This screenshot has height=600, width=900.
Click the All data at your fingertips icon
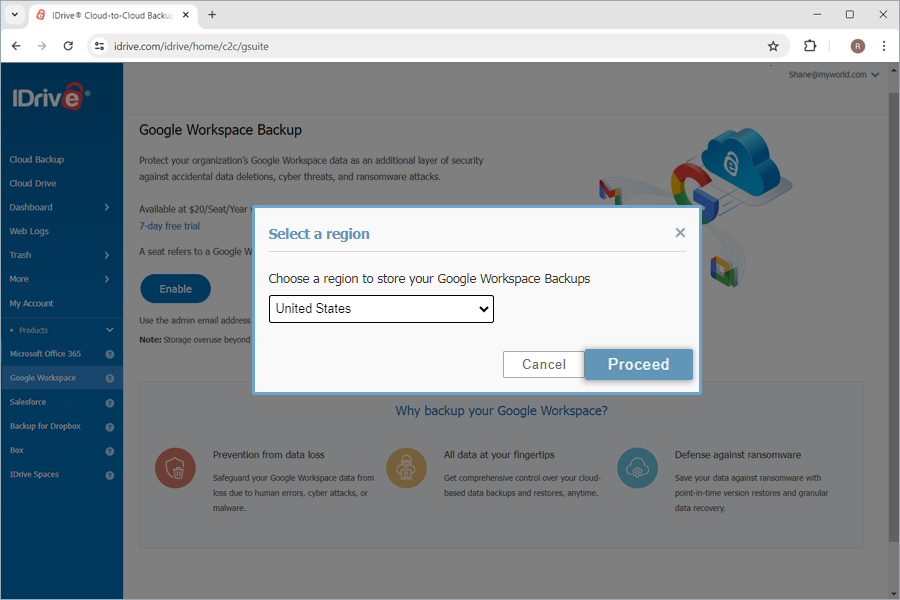pos(406,467)
